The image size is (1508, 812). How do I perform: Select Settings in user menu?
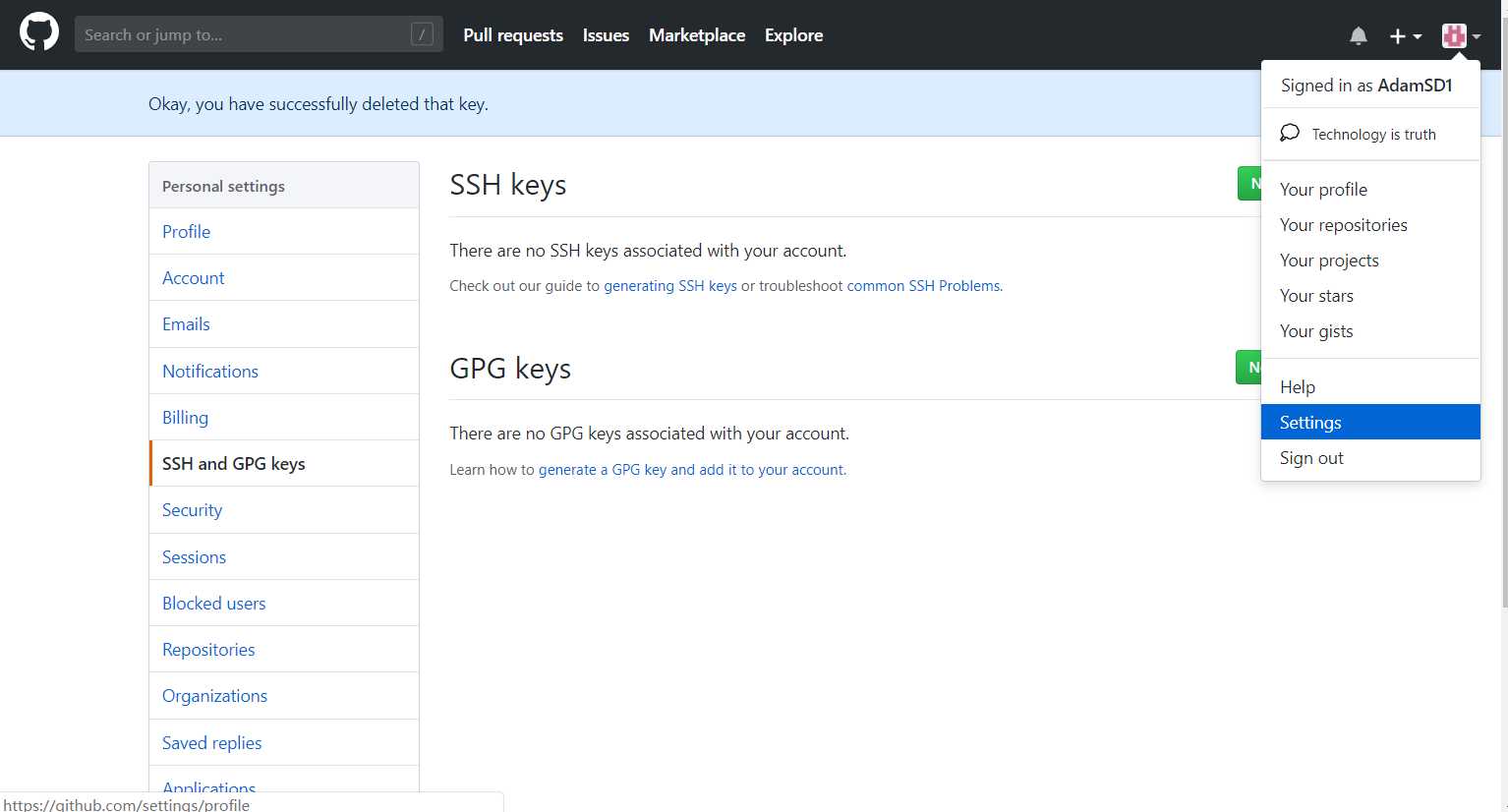[x=1370, y=423]
